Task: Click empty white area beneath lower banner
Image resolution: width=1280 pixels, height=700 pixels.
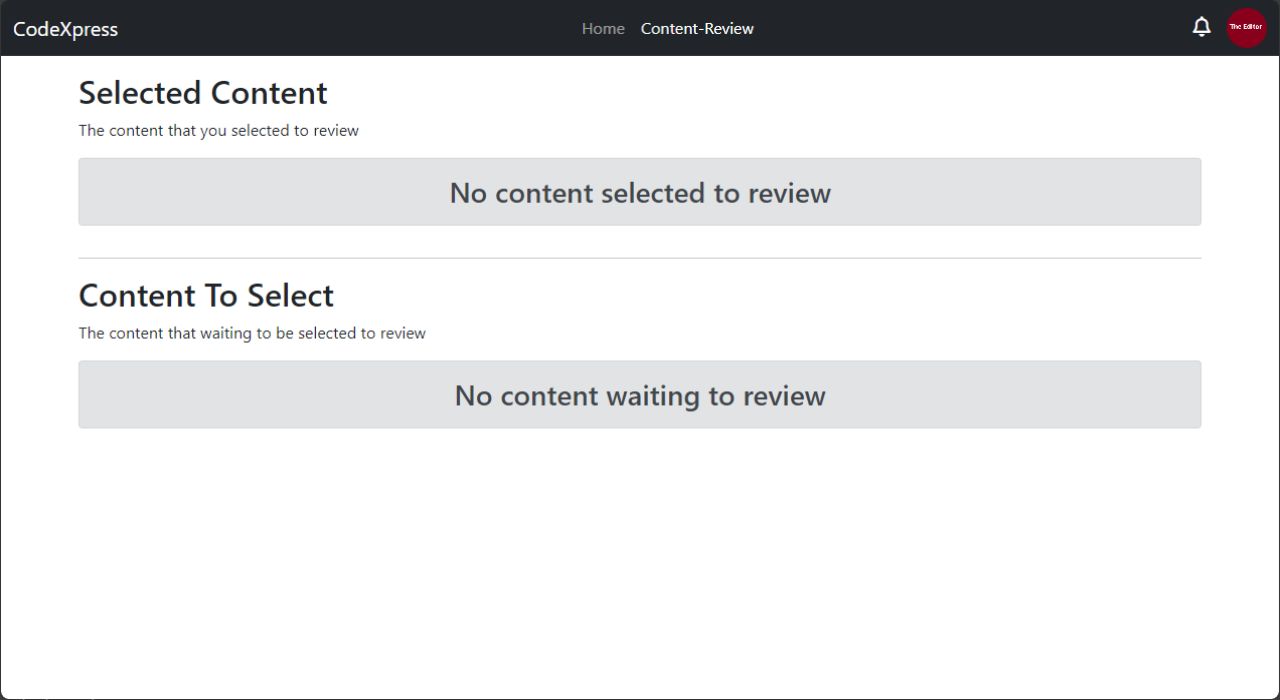Action: pos(640,560)
